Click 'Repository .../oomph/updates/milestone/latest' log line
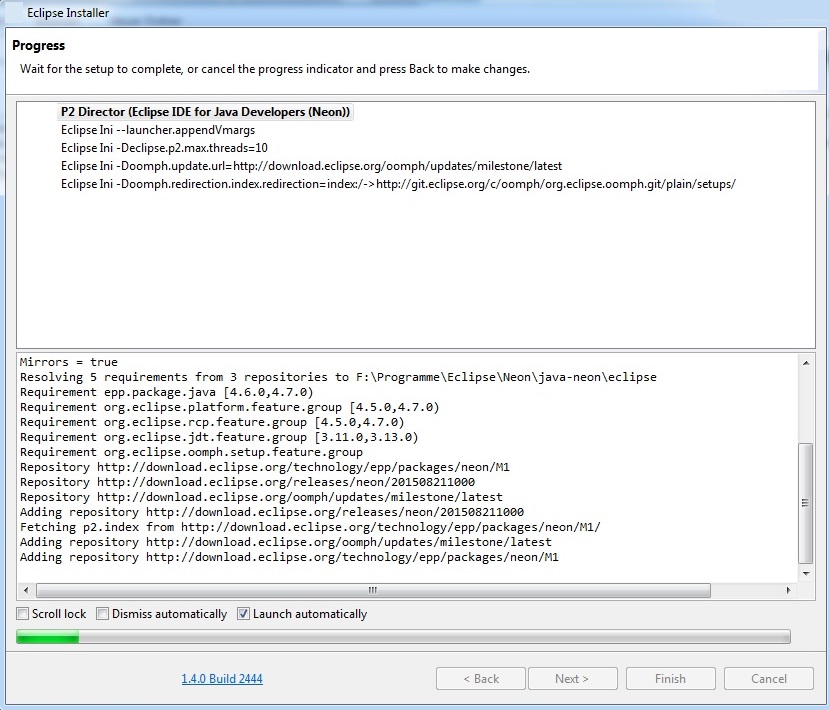Screen dimensions: 829x710 [261, 497]
